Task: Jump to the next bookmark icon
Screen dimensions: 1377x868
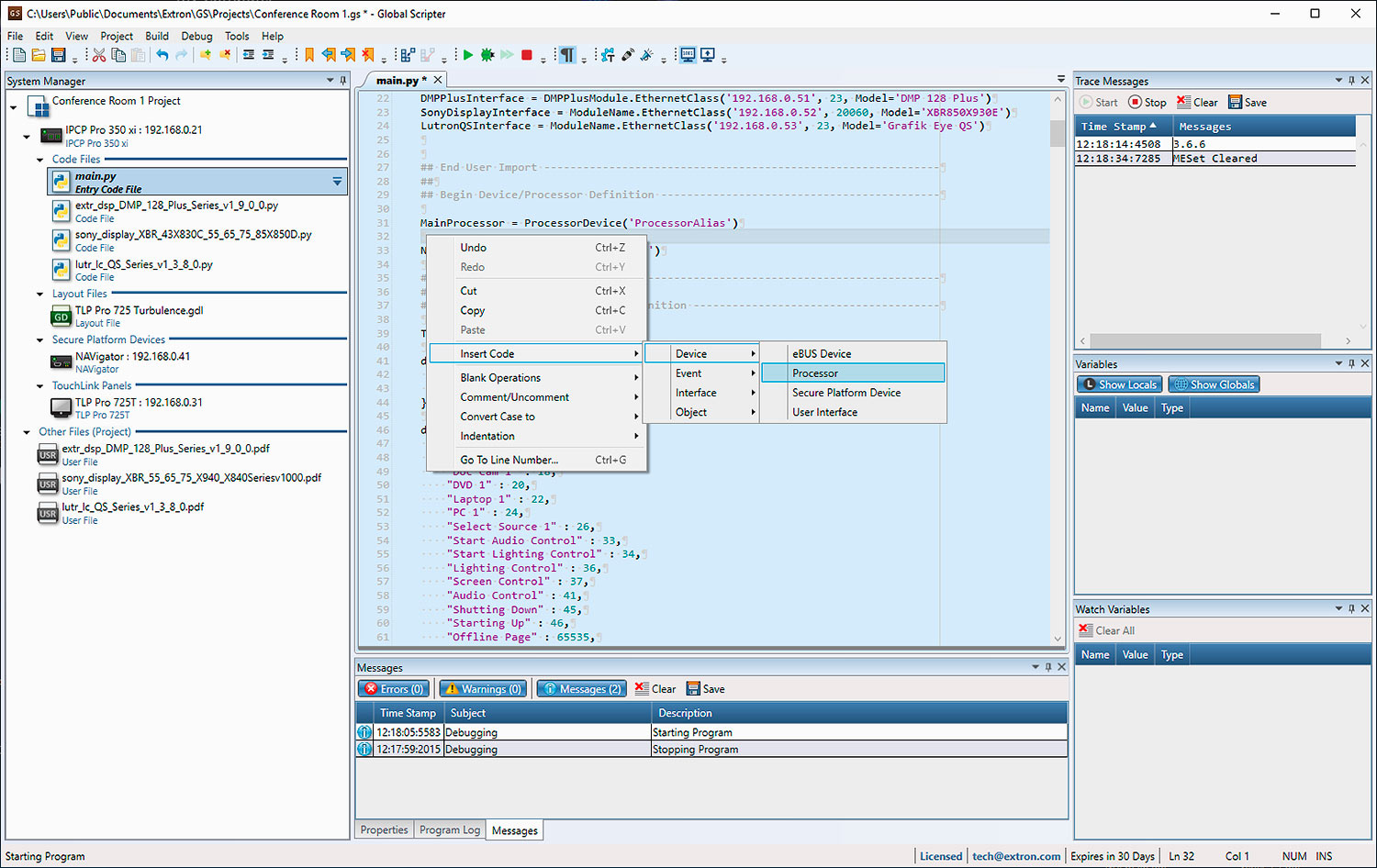Action: click(x=348, y=55)
